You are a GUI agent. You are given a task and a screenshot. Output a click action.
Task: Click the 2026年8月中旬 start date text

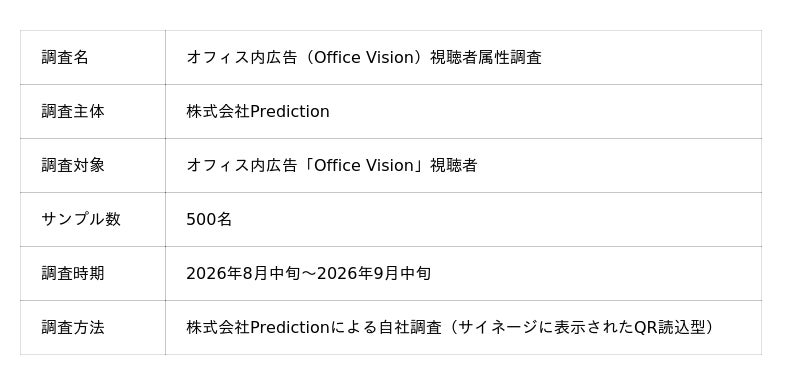243,274
